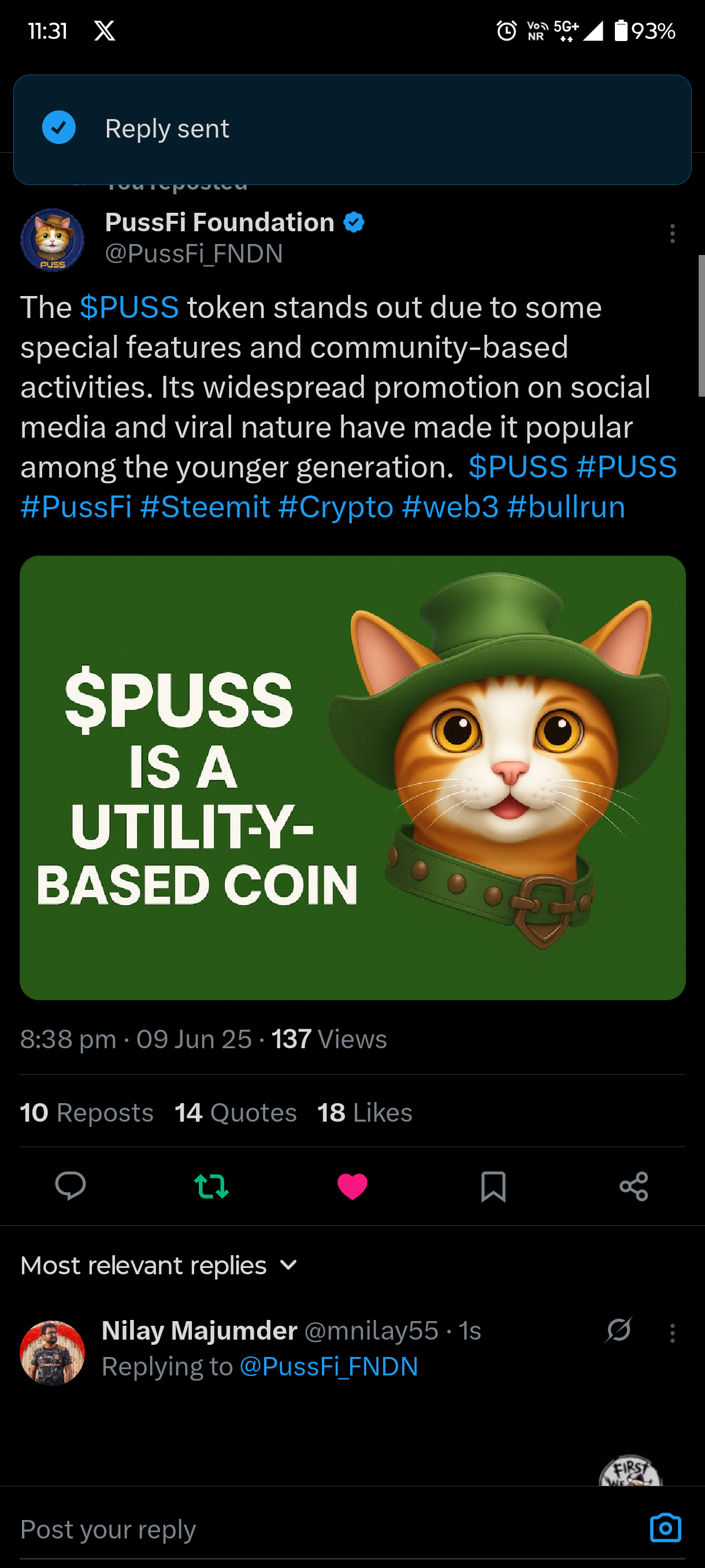Viewport: 705px width, 1568px height.
Task: Open the @PussFi_FNDN mention in reply
Action: point(329,1367)
